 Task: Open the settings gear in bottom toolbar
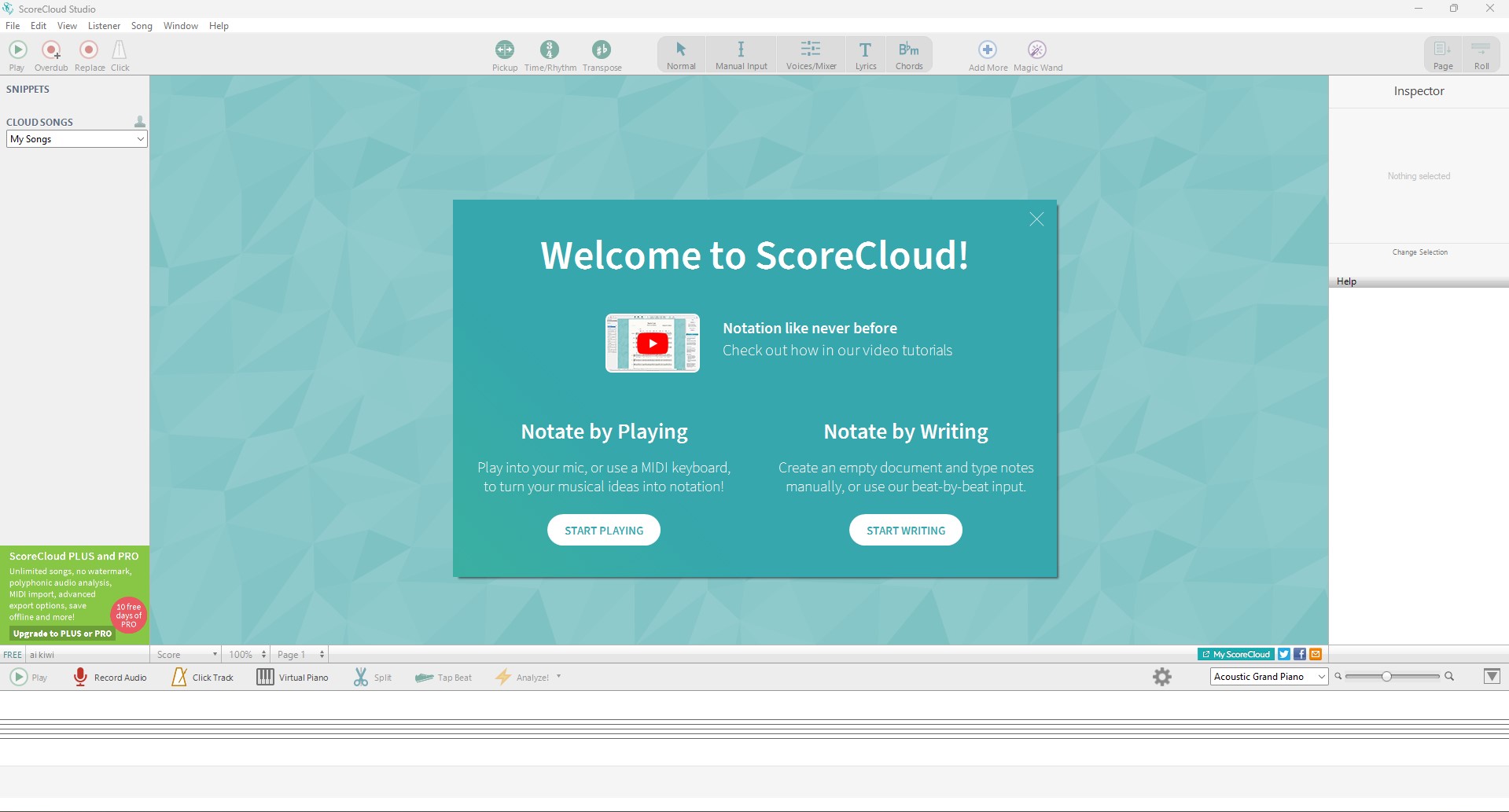click(1162, 677)
